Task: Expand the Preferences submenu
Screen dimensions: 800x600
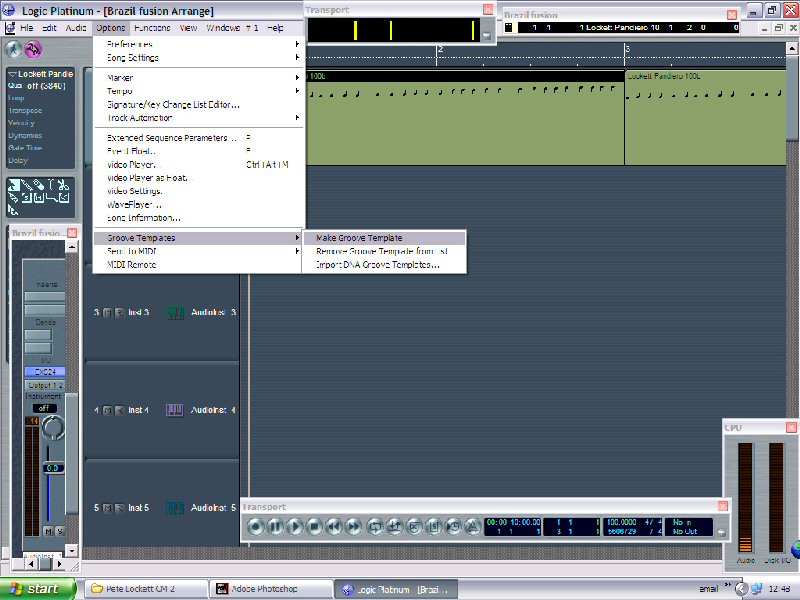Action: coord(130,44)
